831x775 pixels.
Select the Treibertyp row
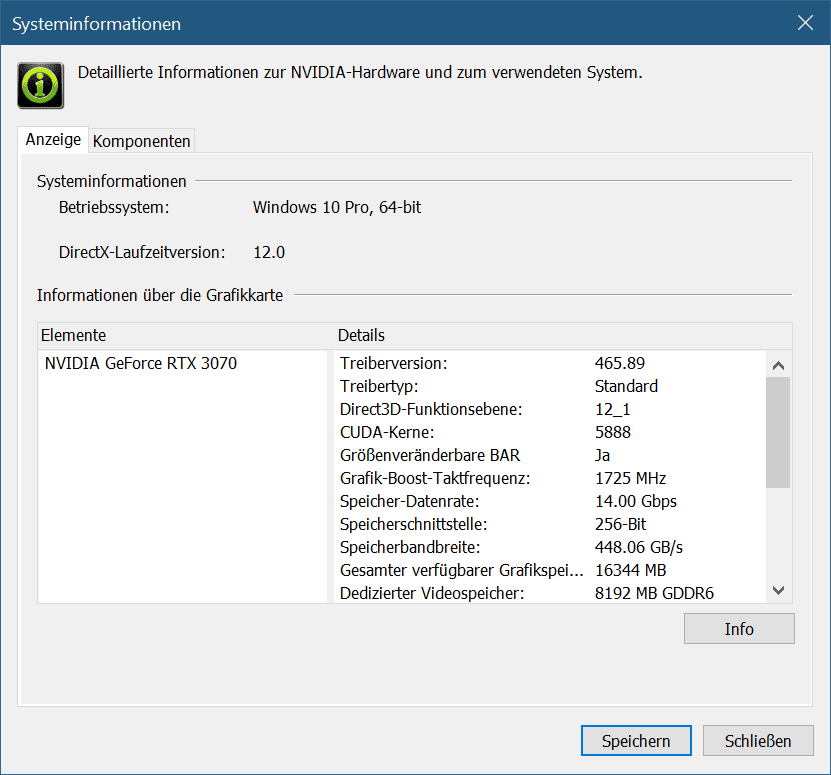point(550,386)
